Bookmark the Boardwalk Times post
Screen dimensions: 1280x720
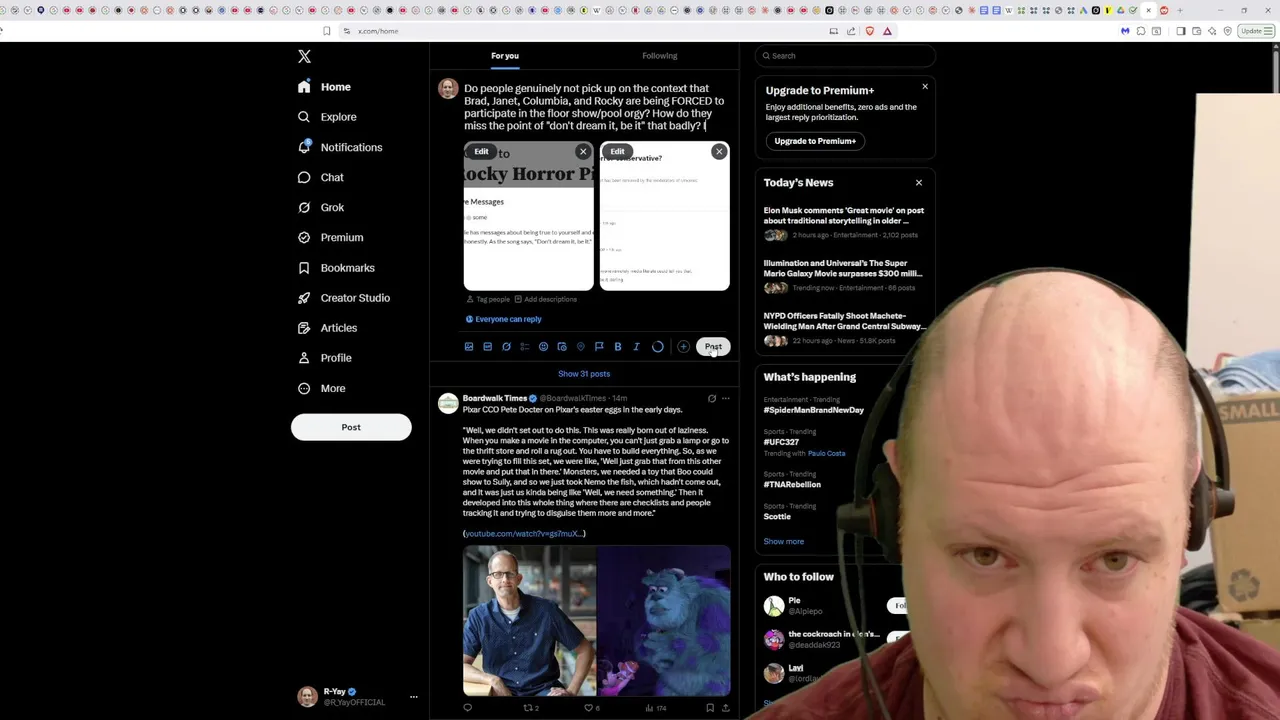(x=710, y=708)
